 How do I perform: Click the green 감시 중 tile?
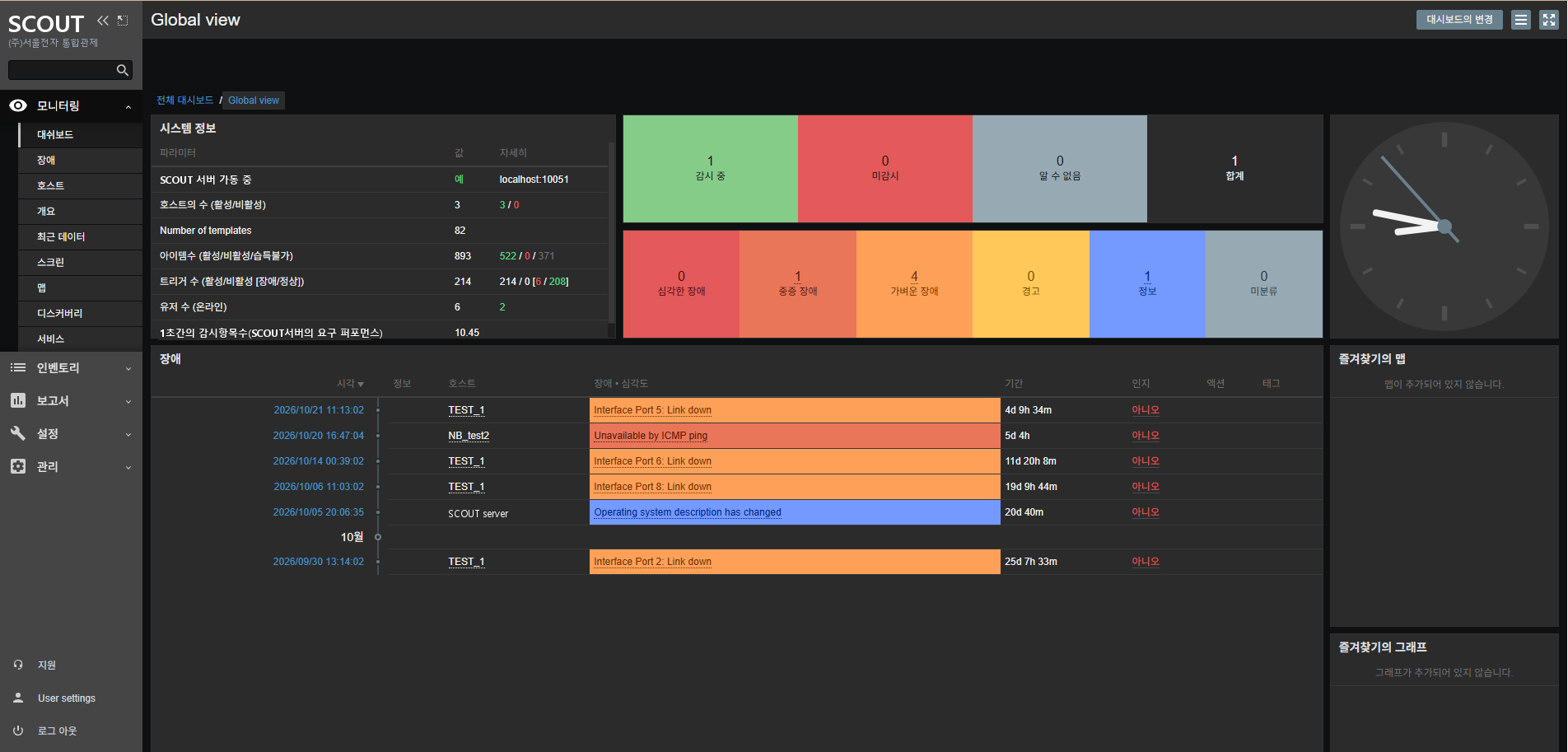(711, 169)
